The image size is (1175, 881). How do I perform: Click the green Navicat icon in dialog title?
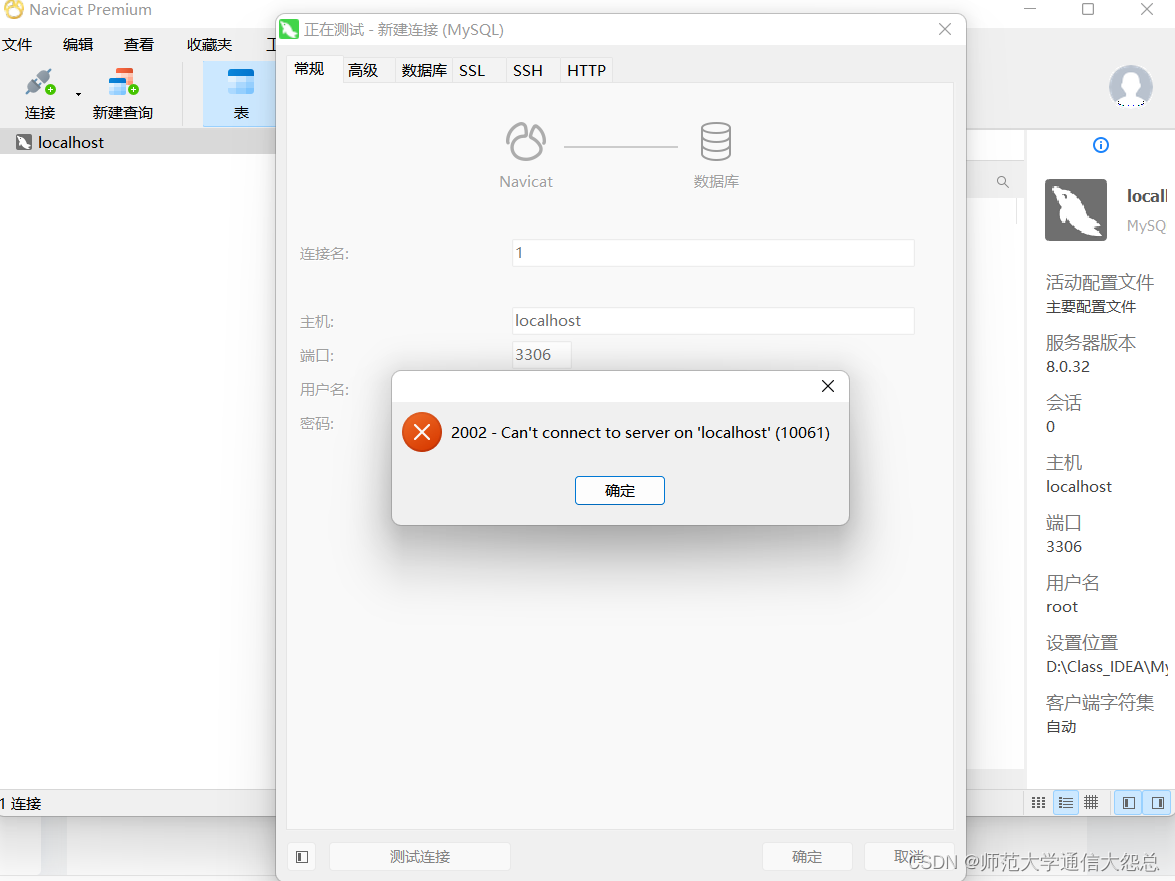click(289, 29)
